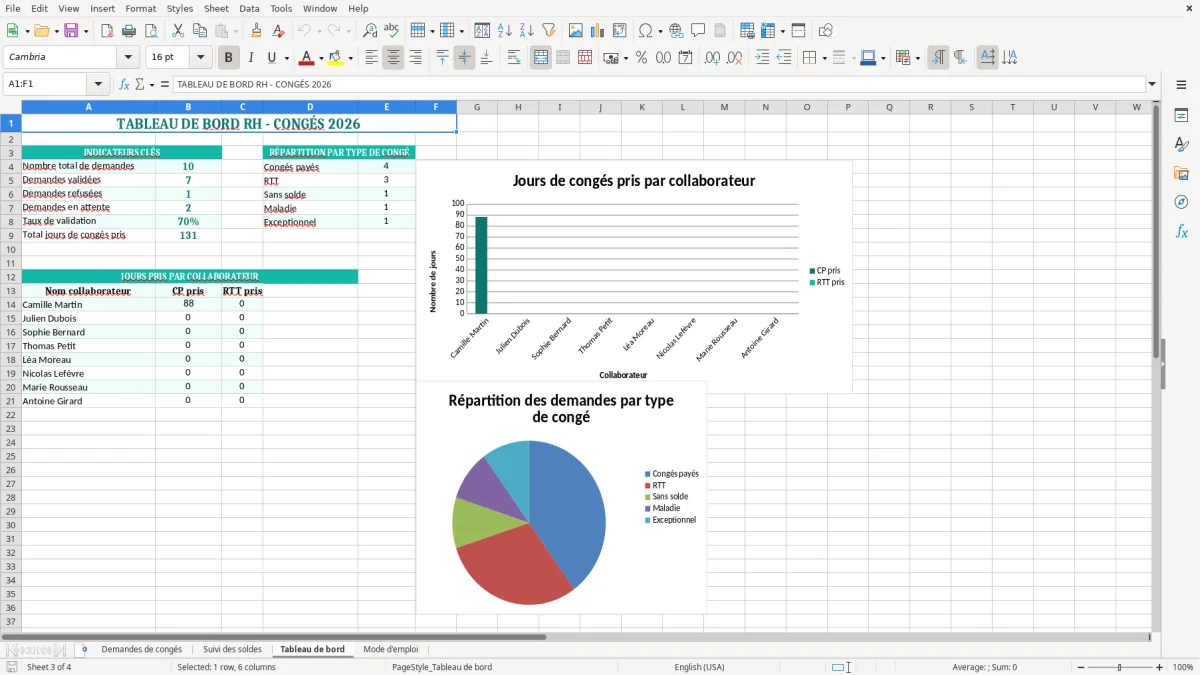Toggle Underline formatting
This screenshot has height=675, width=1200.
(x=271, y=58)
